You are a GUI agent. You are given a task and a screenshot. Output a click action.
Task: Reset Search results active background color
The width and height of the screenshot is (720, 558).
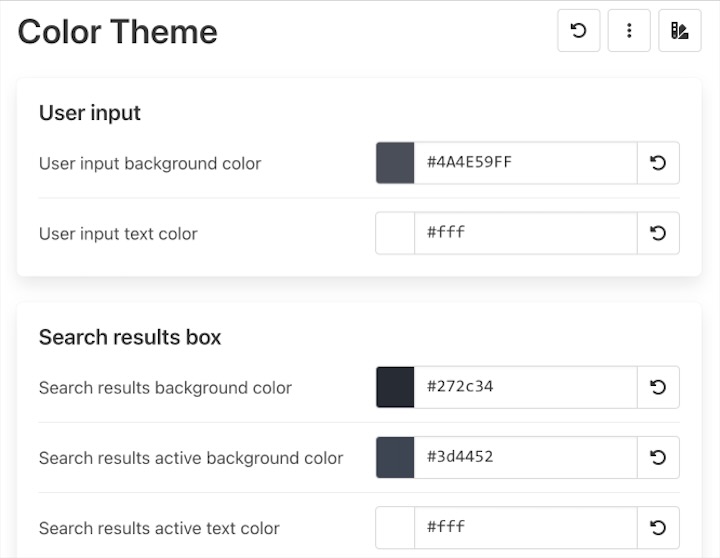point(658,457)
